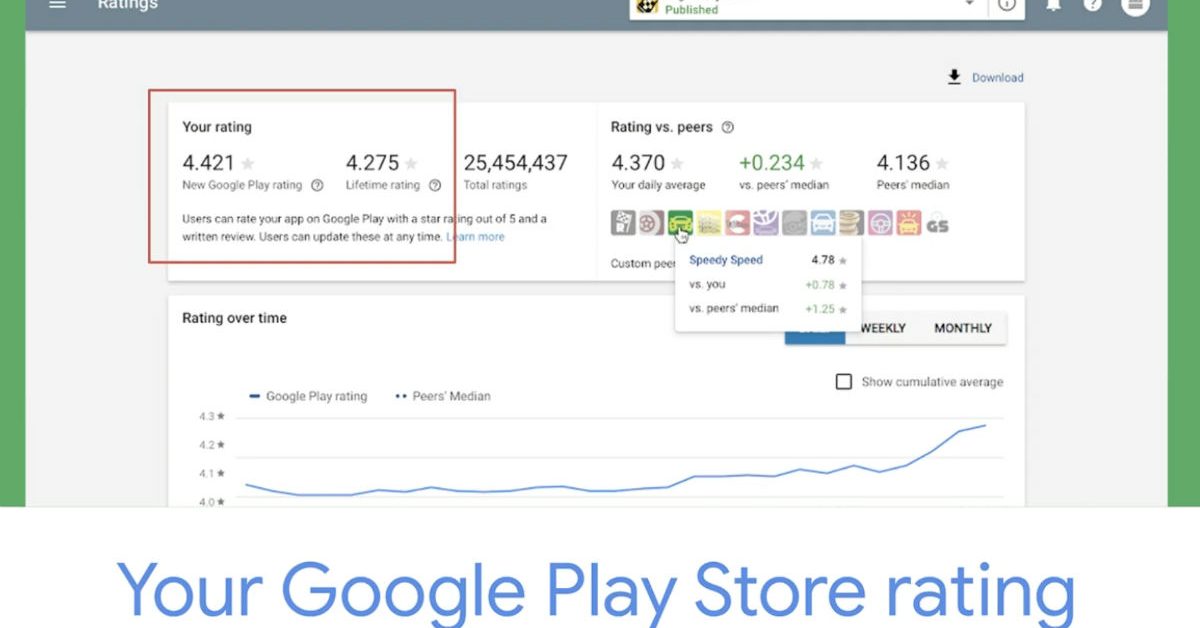Click the steering wheel peer app icon
1200x628 pixels.
coord(880,223)
